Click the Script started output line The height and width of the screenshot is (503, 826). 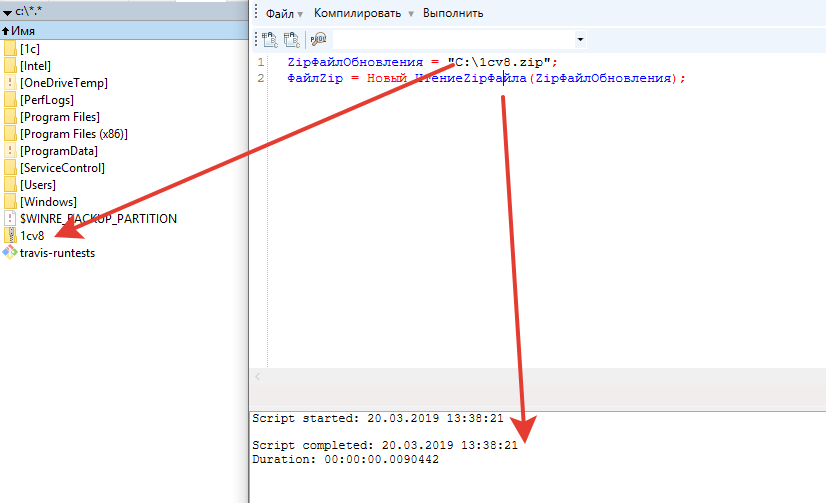pos(378,419)
